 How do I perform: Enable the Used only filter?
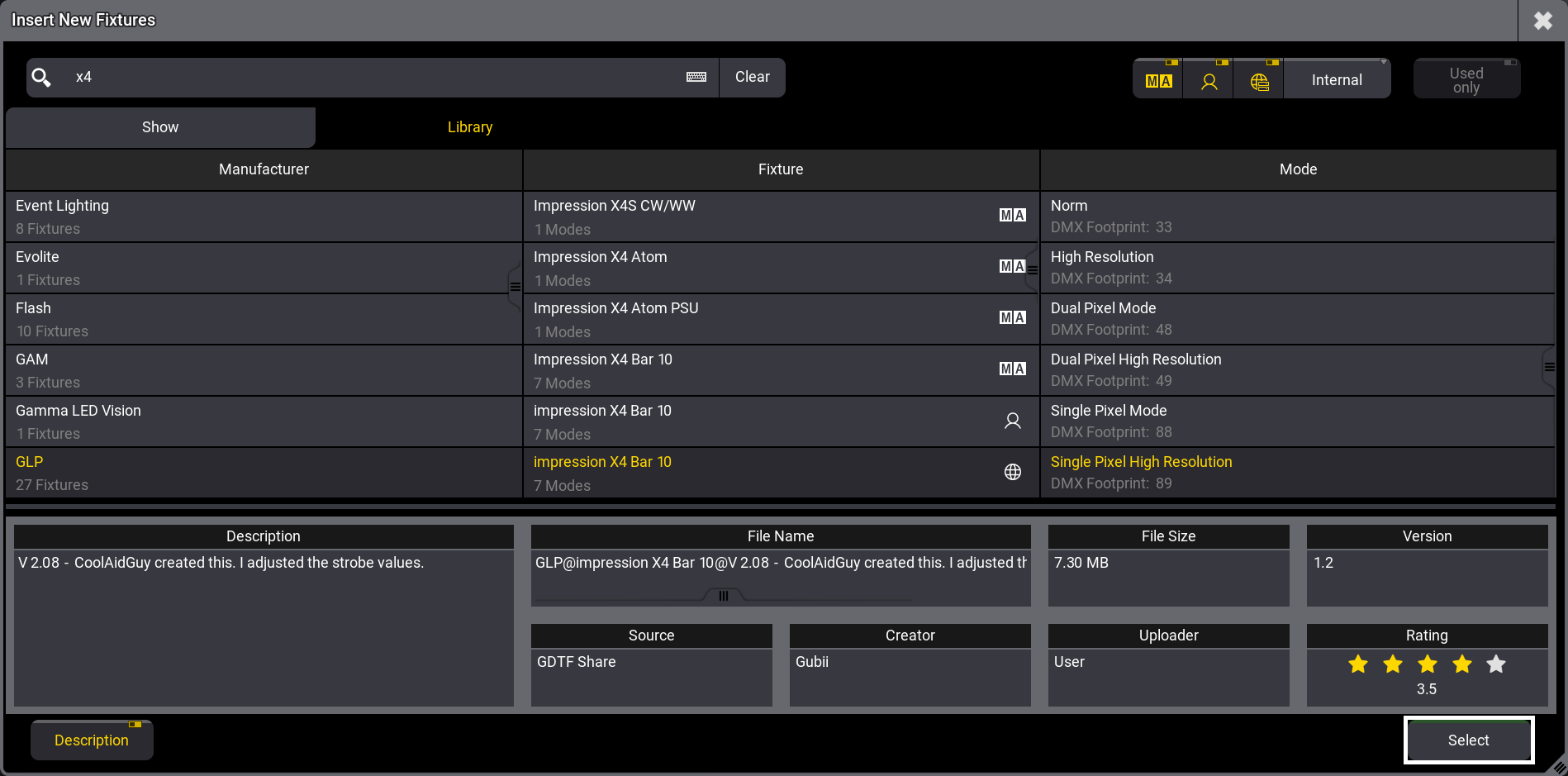(1466, 79)
